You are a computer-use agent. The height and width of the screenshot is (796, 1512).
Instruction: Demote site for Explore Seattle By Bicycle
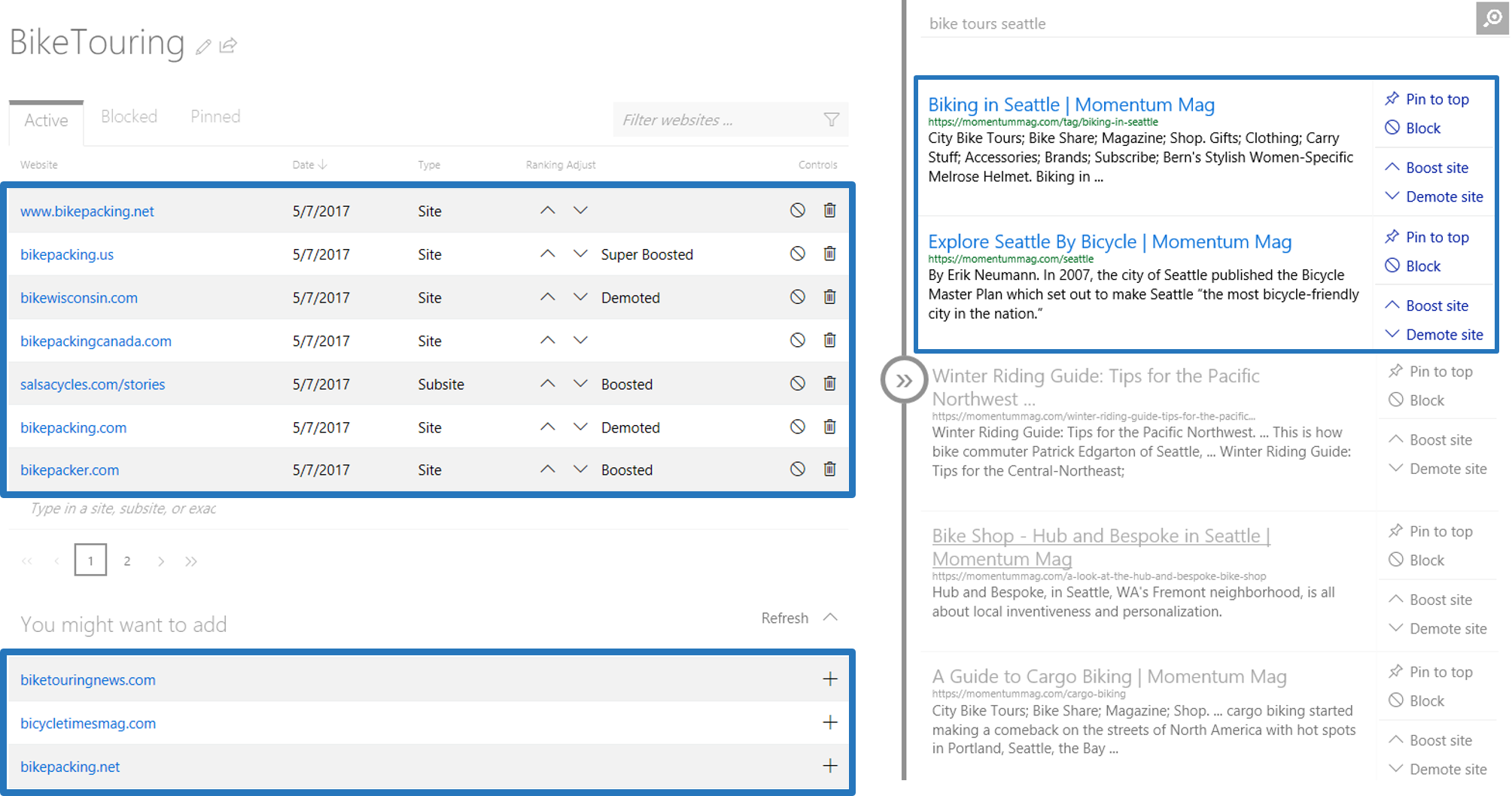click(x=1434, y=335)
